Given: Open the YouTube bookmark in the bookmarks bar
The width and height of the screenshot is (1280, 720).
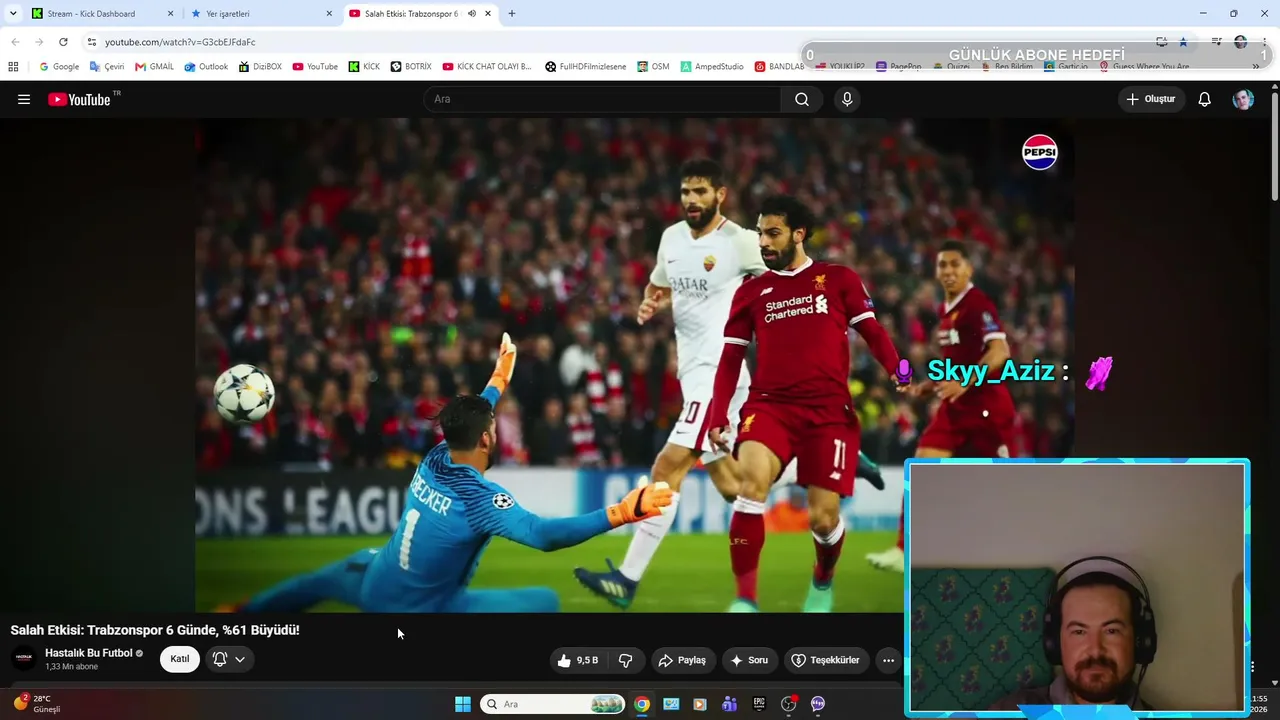Looking at the screenshot, I should [x=315, y=67].
